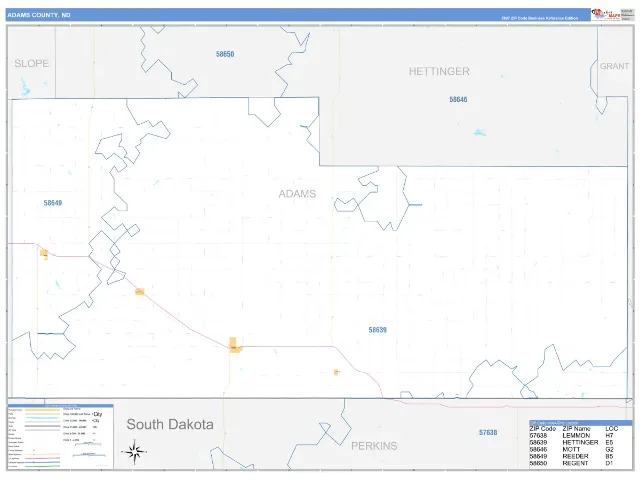The height and width of the screenshot is (480, 640).
Task: Select REEDER in the ZIP index table
Action: click(x=576, y=457)
